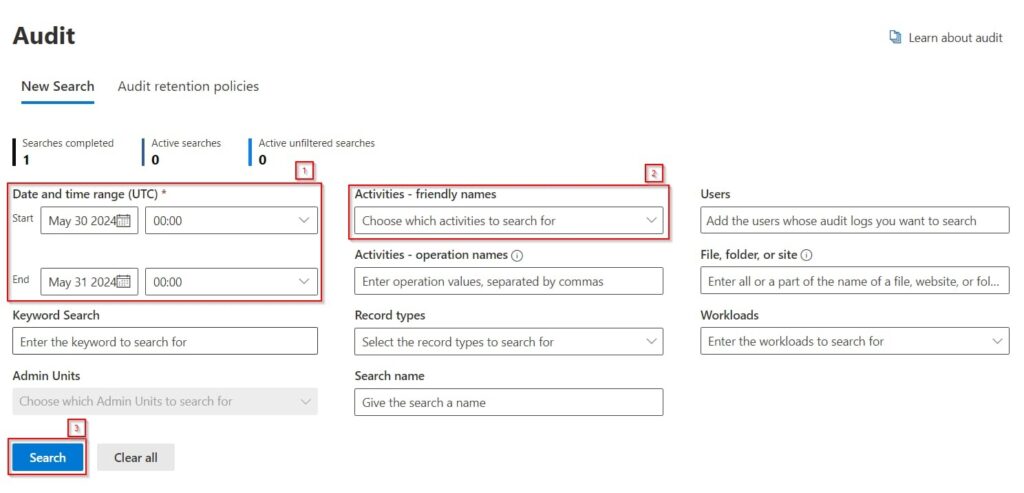Open the Activities - friendly names dropdown
This screenshot has width=1024, height=493.
pyautogui.click(x=508, y=221)
